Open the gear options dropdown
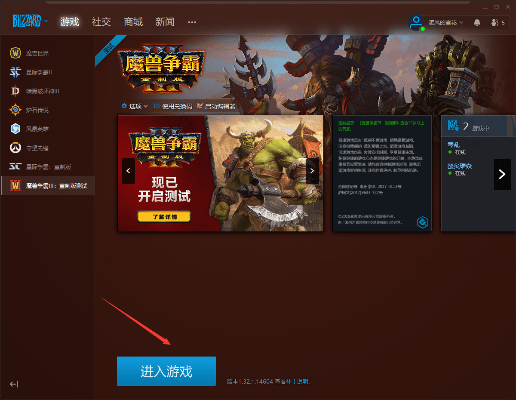The height and width of the screenshot is (400, 516). click(135, 106)
